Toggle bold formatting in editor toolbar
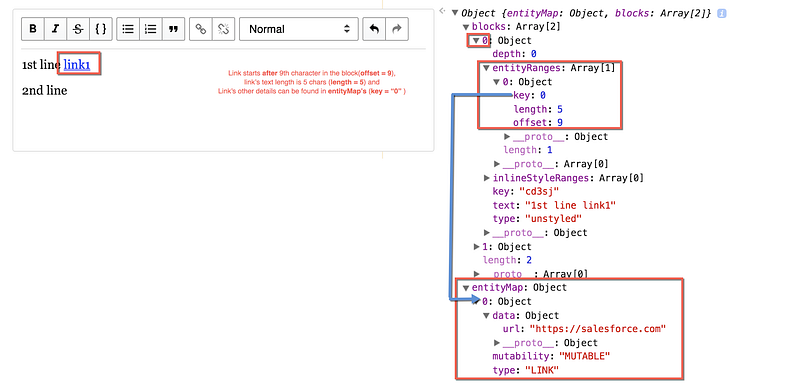This screenshot has height=390, width=800. pos(33,29)
